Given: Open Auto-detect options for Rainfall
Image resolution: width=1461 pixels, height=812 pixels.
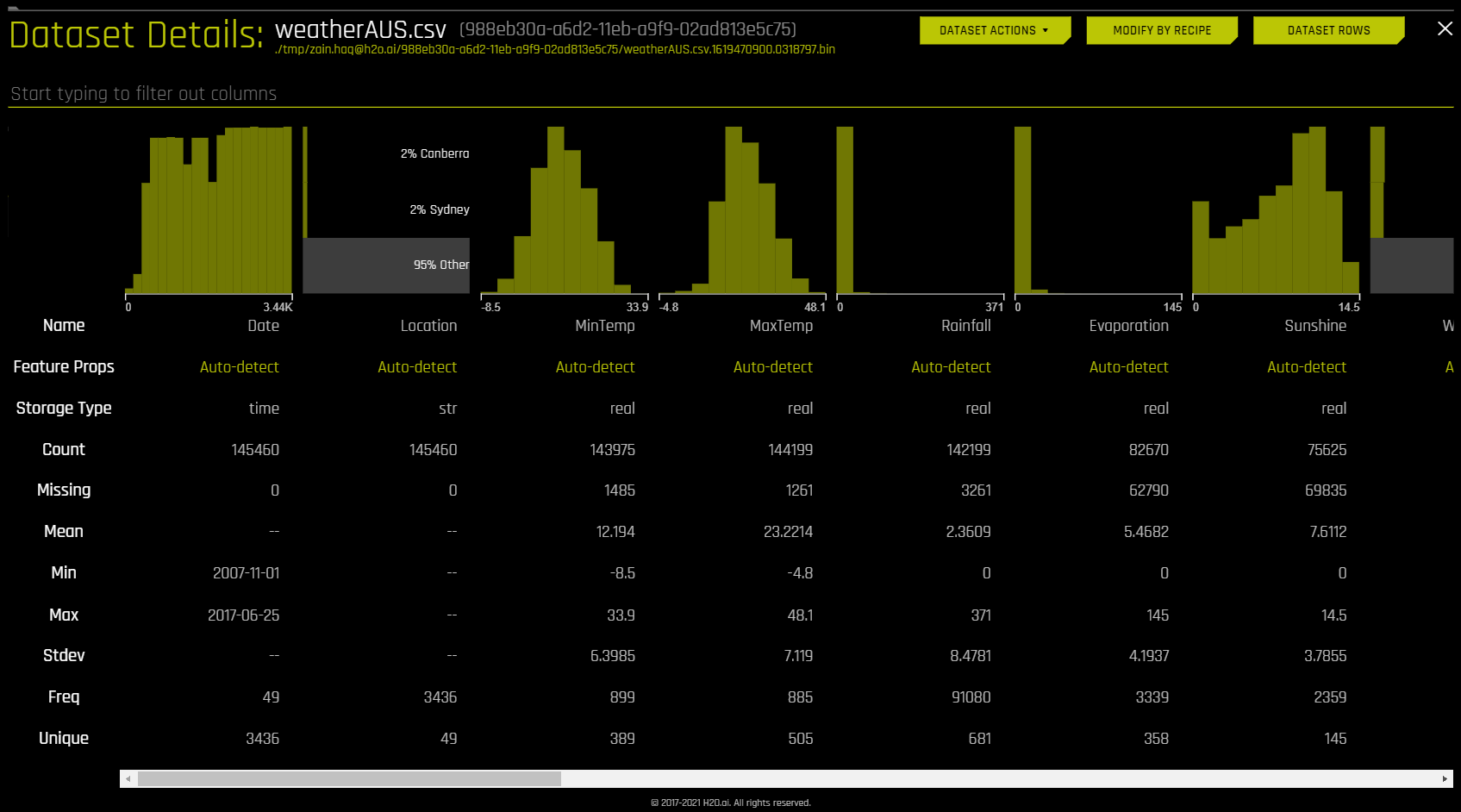Looking at the screenshot, I should point(951,366).
